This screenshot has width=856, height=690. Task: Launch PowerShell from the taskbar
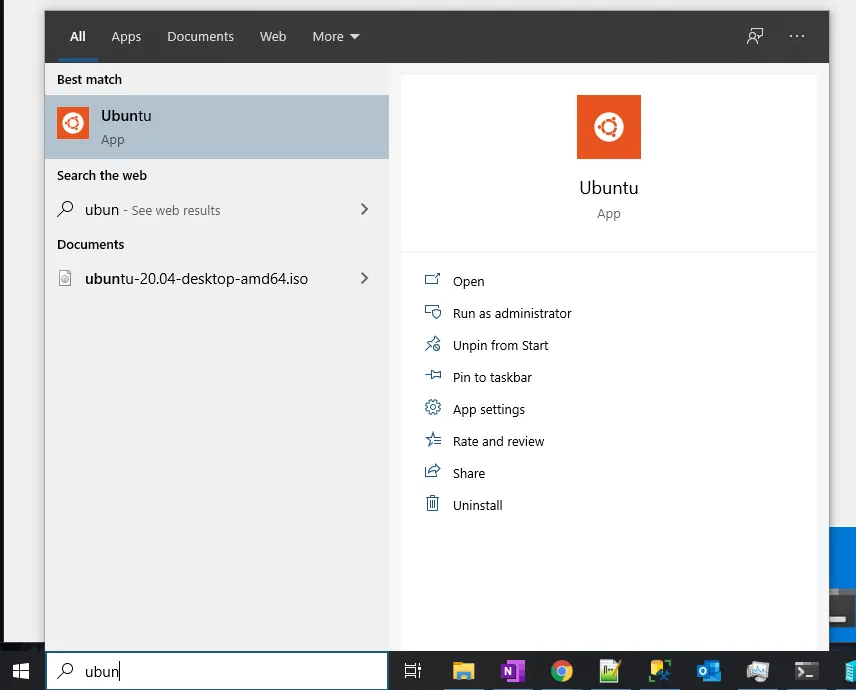pyautogui.click(x=806, y=671)
